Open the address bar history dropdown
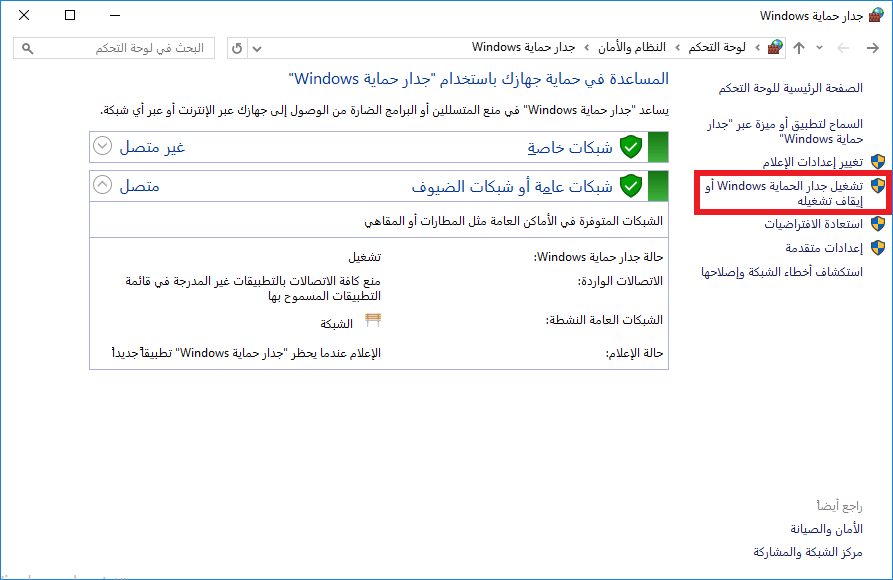Image resolution: width=893 pixels, height=580 pixels. (257, 48)
